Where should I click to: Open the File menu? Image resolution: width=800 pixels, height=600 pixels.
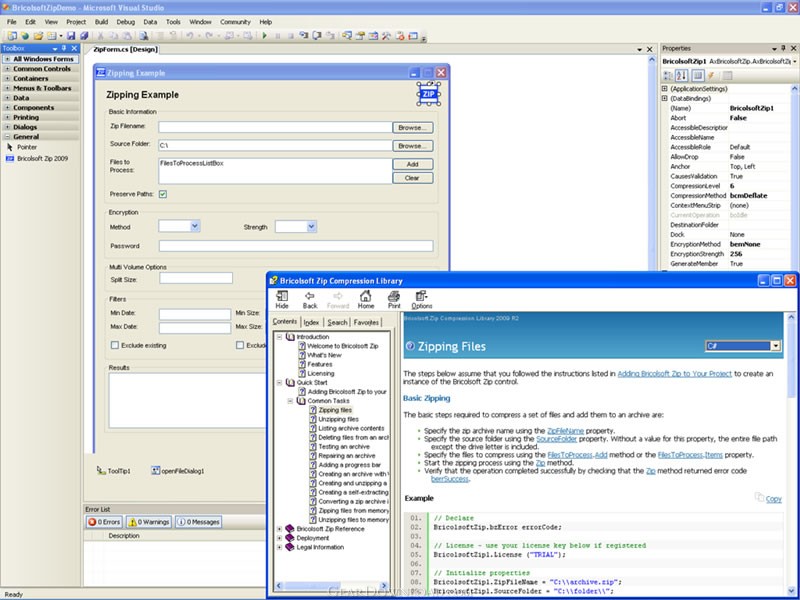(12, 22)
